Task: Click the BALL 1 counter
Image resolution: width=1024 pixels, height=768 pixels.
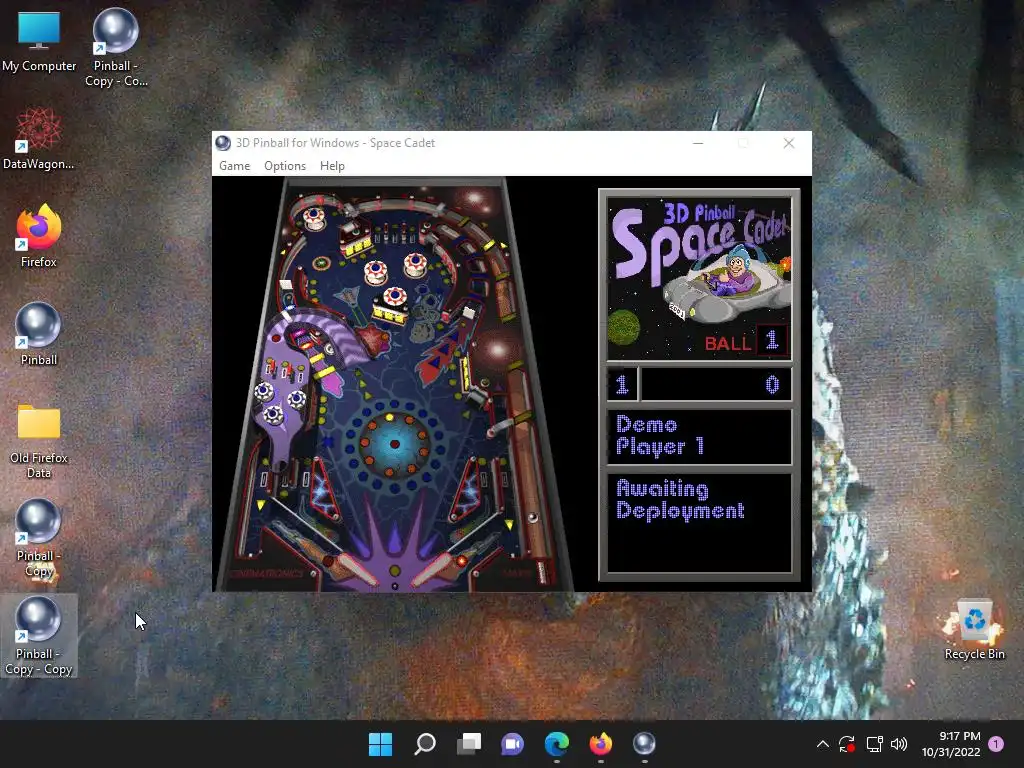Action: click(x=746, y=341)
